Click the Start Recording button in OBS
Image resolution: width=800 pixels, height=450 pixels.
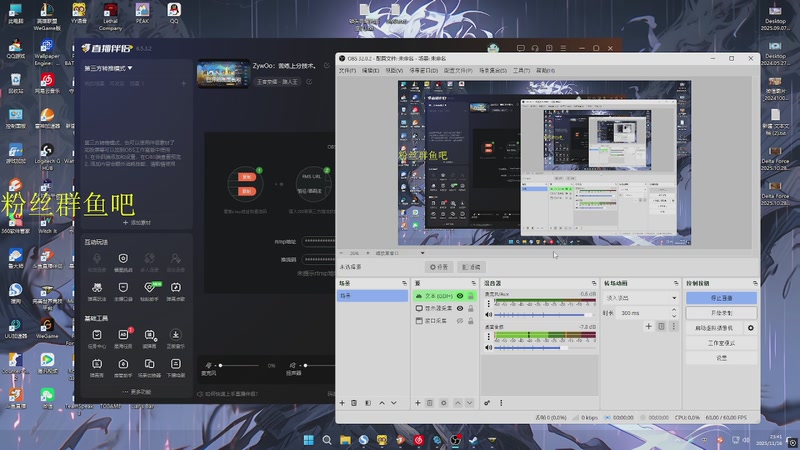(721, 313)
